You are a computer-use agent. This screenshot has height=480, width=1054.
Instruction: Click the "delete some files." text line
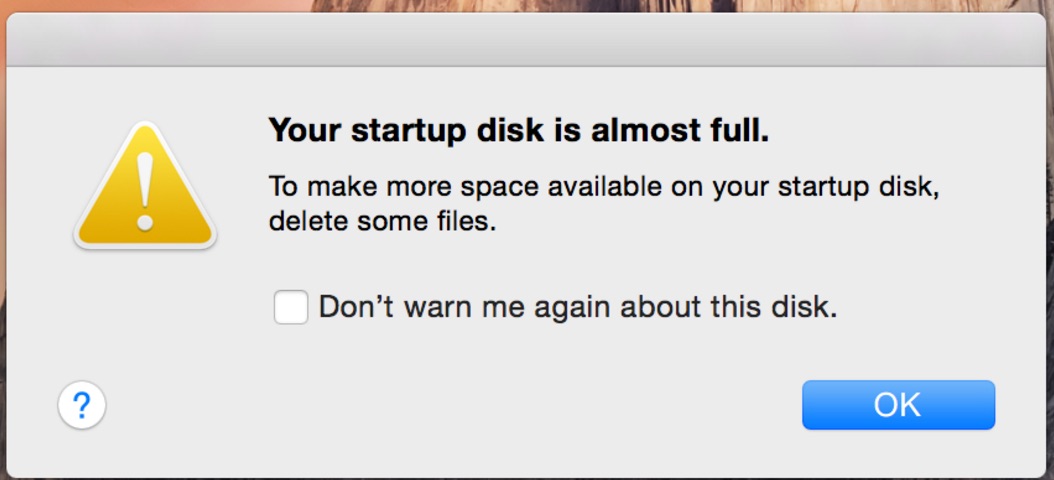tap(382, 221)
